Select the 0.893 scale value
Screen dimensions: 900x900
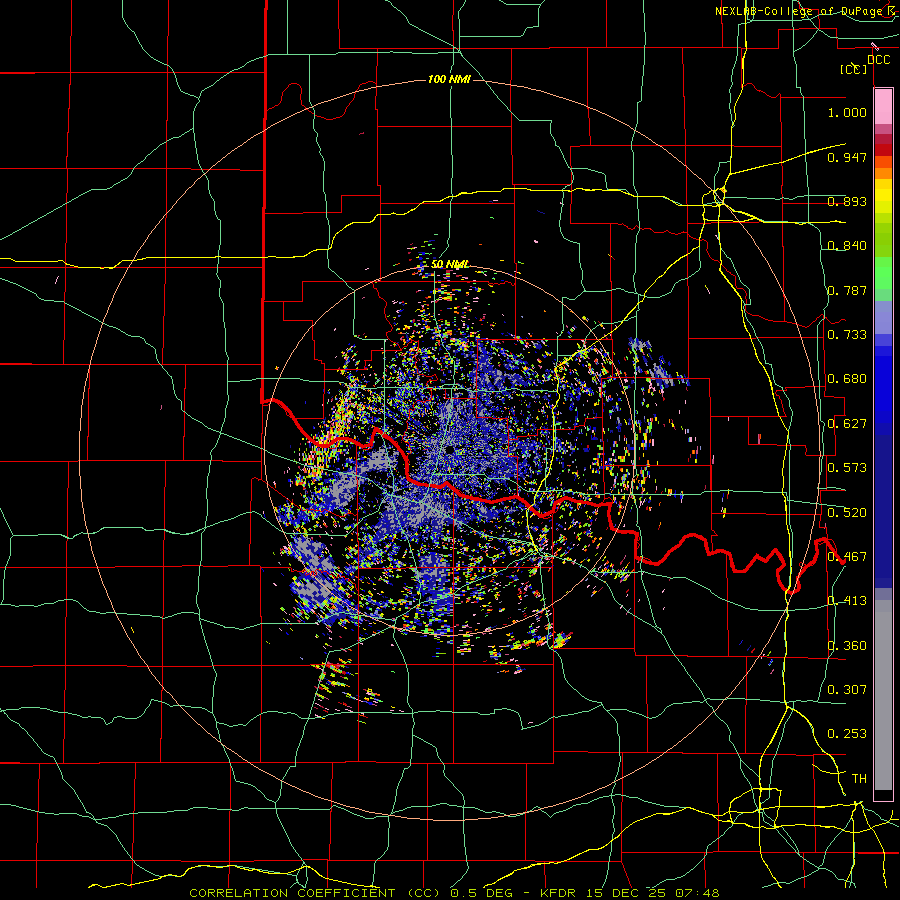847,201
